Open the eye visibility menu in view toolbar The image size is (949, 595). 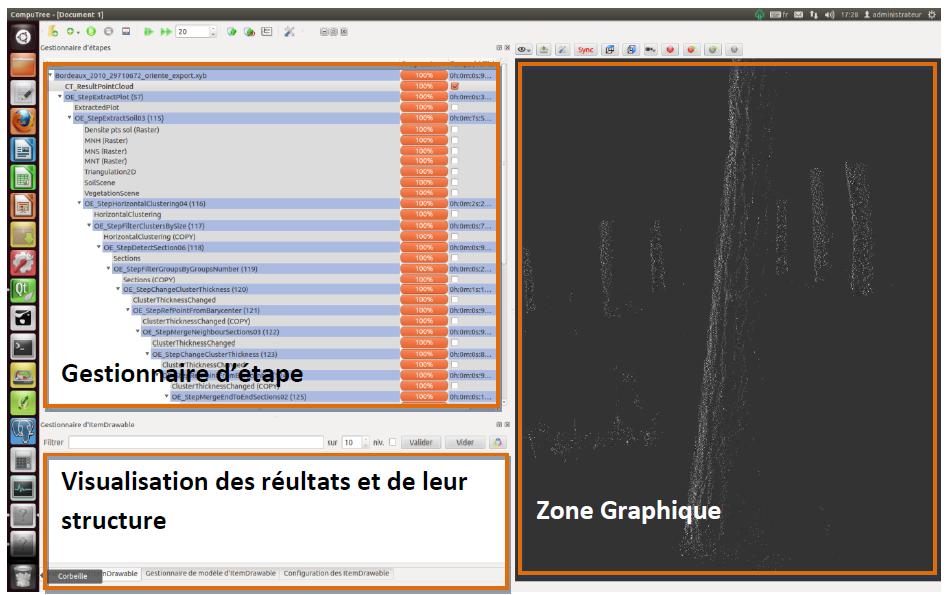click(523, 49)
